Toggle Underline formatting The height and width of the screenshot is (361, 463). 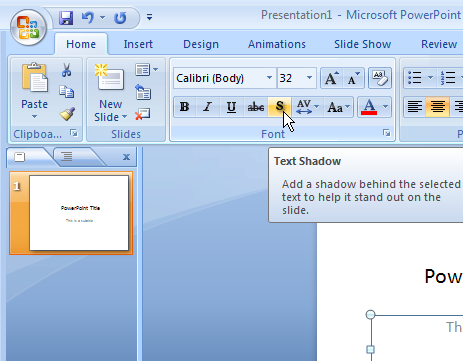pos(231,107)
